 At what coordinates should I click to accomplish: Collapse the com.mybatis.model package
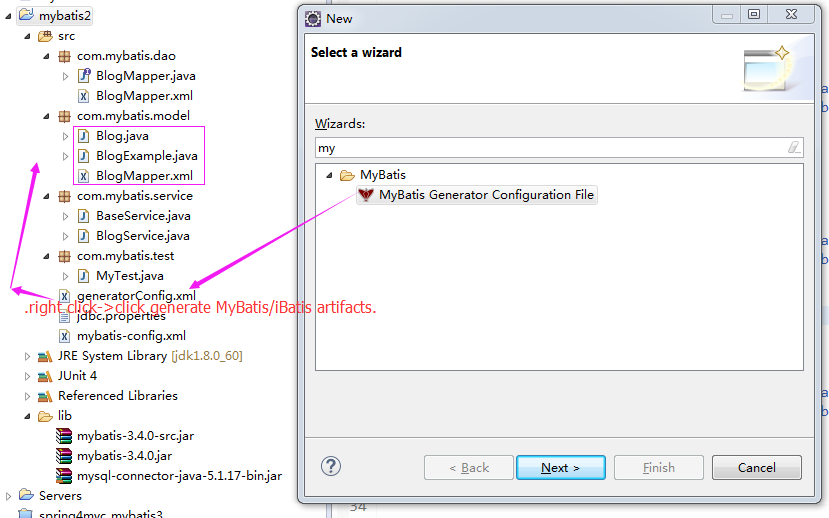pos(47,116)
